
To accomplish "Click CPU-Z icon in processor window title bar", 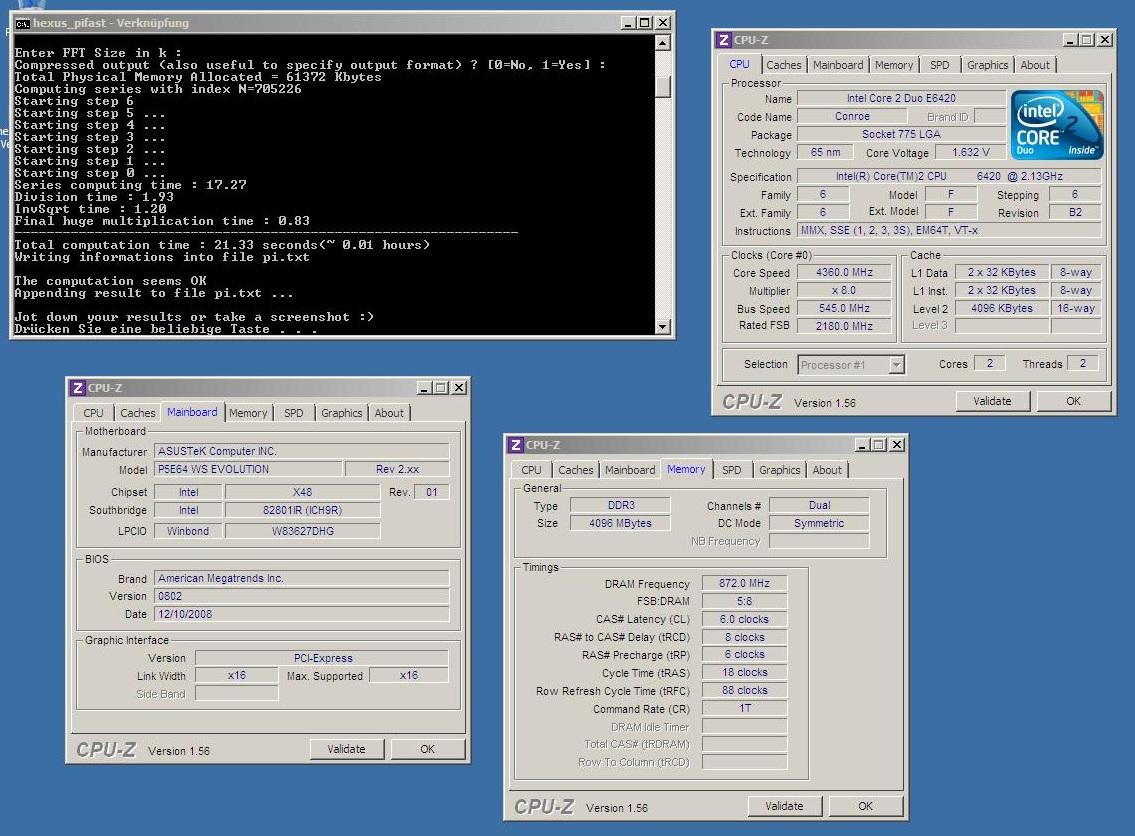I will point(723,40).
